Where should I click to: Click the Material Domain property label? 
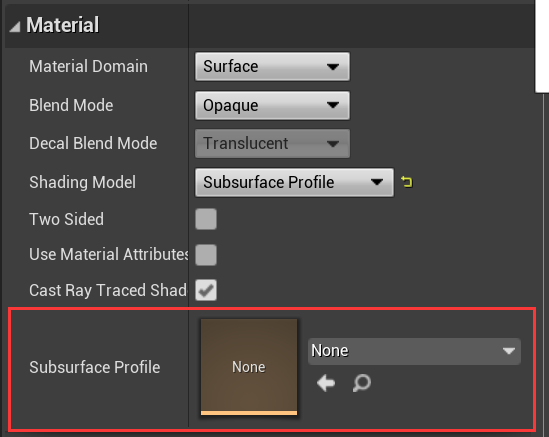click(88, 67)
